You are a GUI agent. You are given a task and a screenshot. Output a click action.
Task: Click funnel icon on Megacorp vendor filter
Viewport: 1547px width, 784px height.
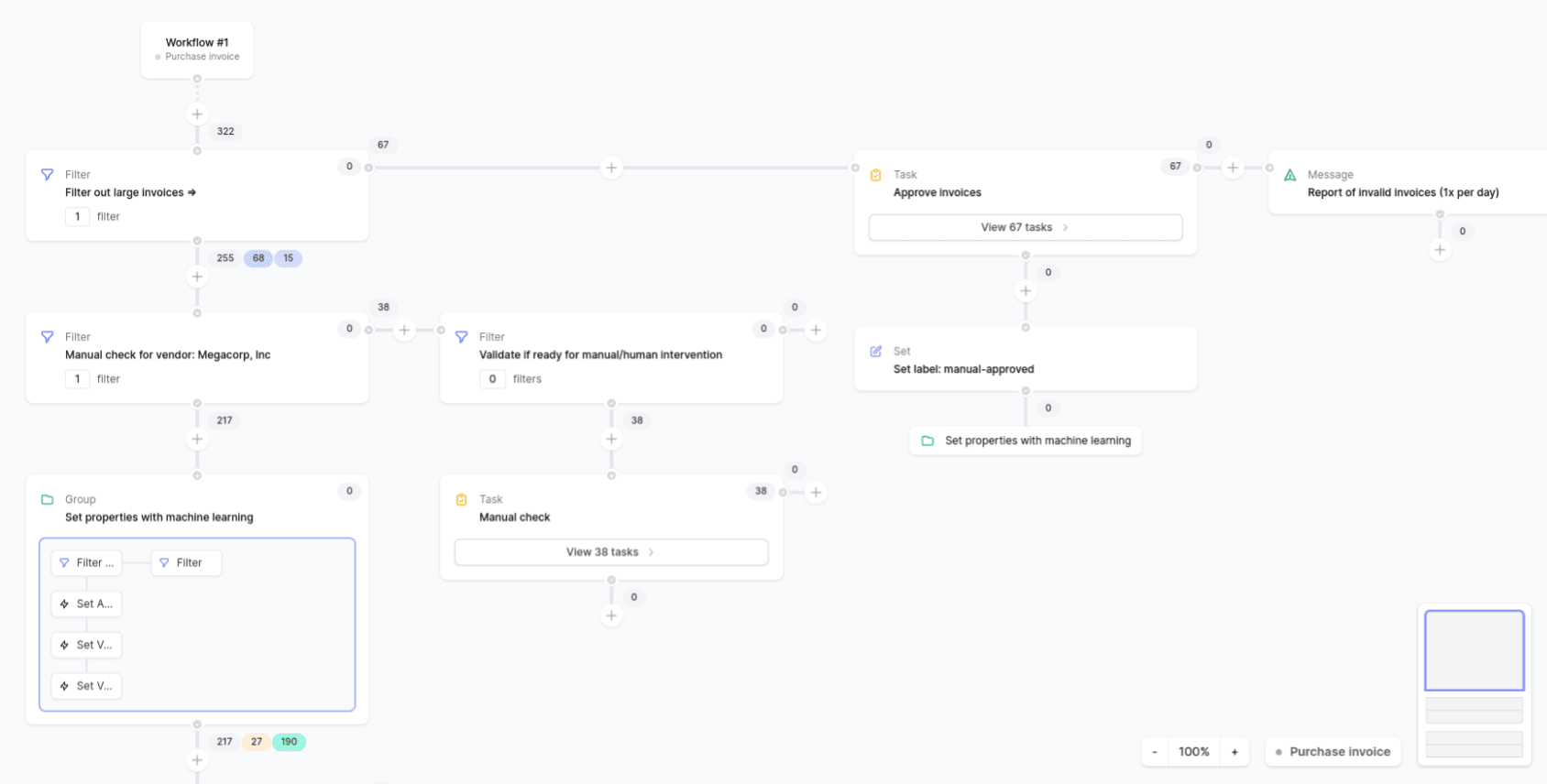(x=48, y=337)
